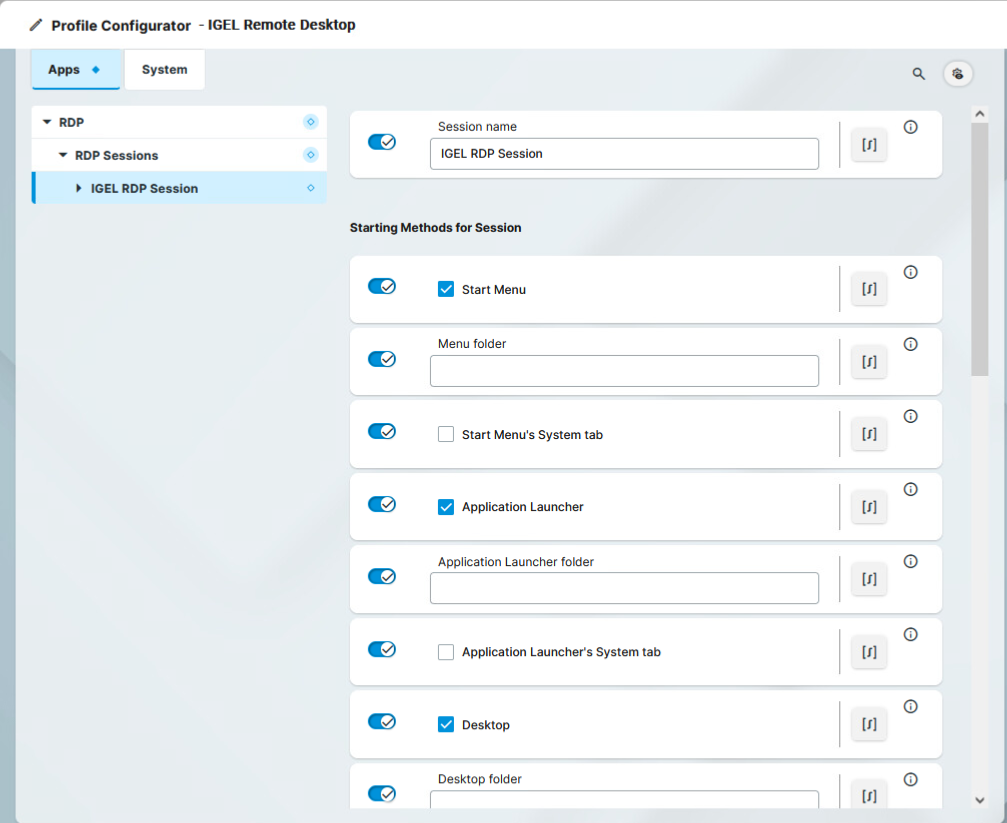Viewport: 1007px width, 823px height.
Task: Open search with the magnifier icon
Action: click(918, 73)
